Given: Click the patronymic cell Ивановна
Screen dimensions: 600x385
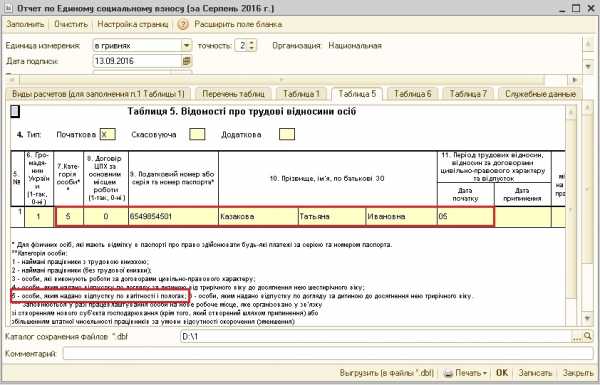Looking at the screenshot, I should tap(401, 217).
